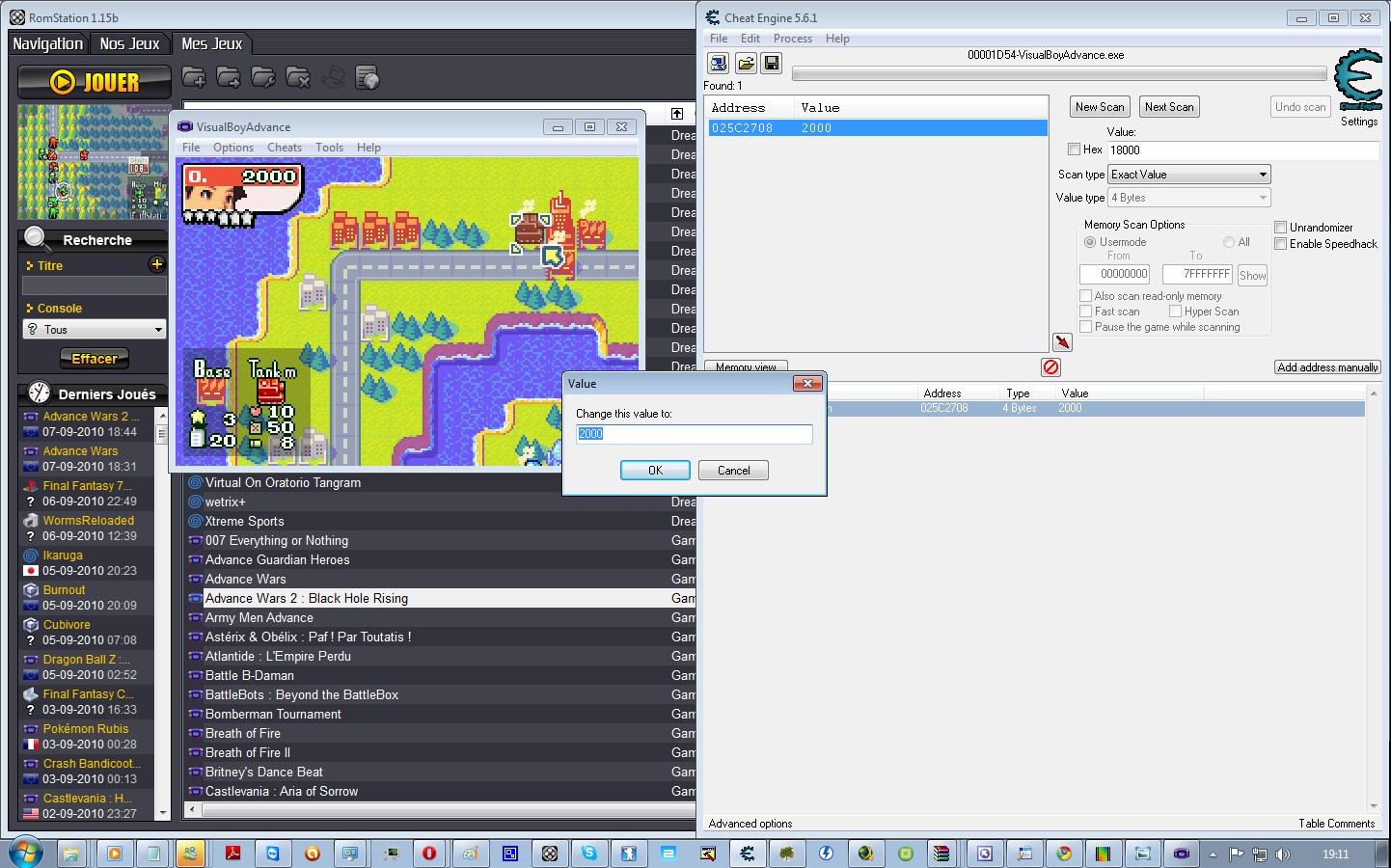Toggle the Hex checkbox in Cheat Engine
The height and width of the screenshot is (868, 1391).
1074,149
